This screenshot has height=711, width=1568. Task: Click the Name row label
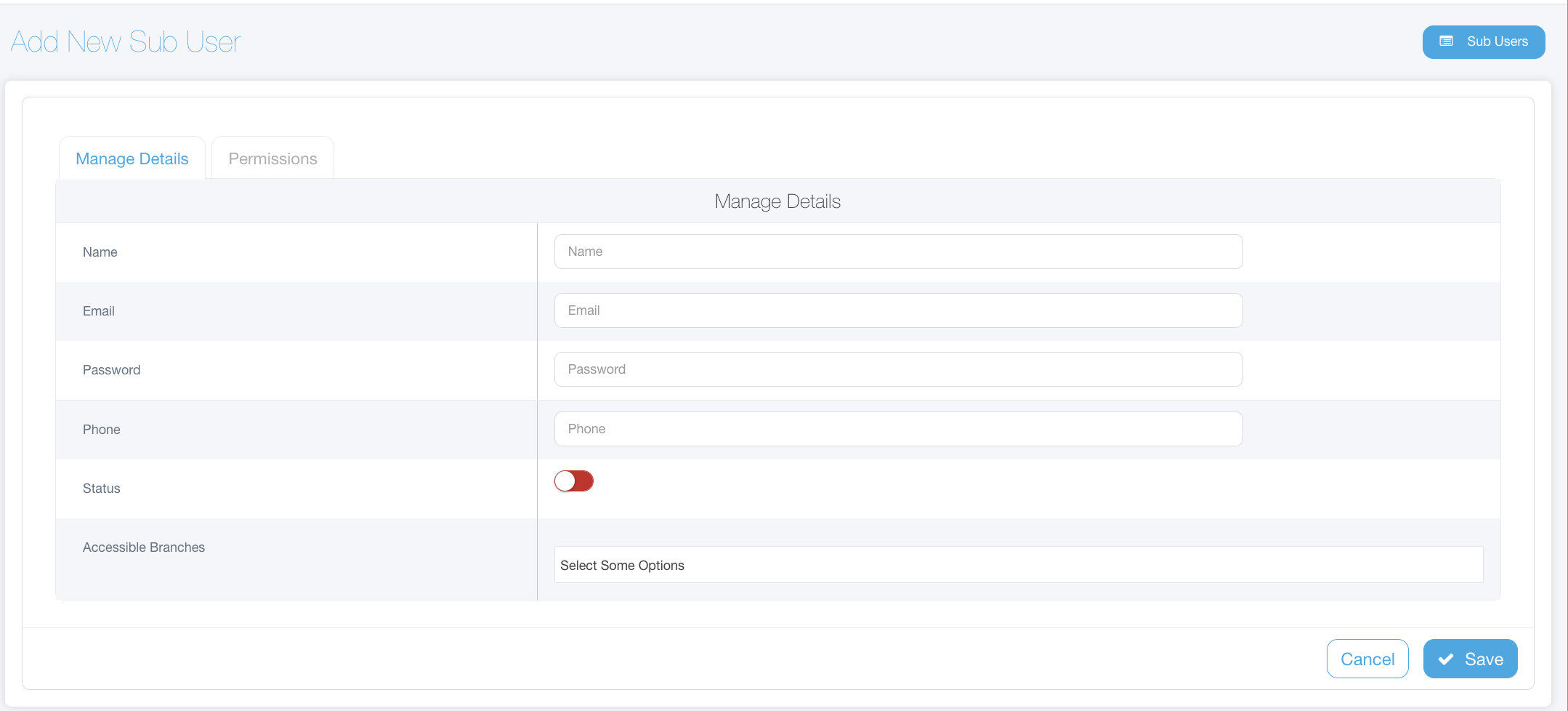coord(100,252)
